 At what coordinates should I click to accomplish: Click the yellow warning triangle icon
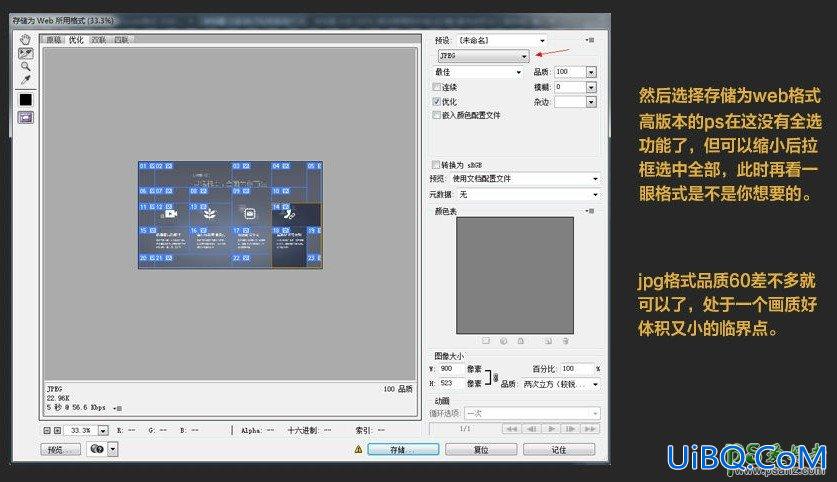(358, 449)
